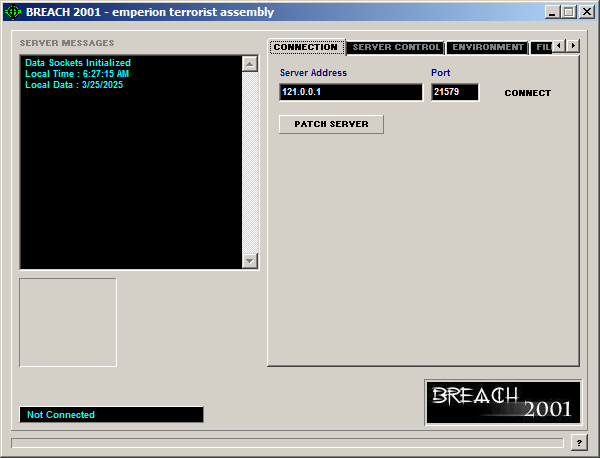The width and height of the screenshot is (600, 458).
Task: Click the BREACH 2001 logo image
Action: (x=502, y=401)
